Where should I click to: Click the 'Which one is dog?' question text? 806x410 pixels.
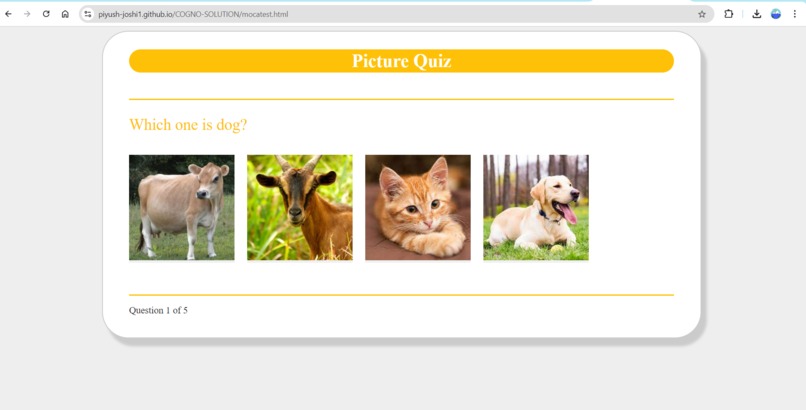coord(188,124)
